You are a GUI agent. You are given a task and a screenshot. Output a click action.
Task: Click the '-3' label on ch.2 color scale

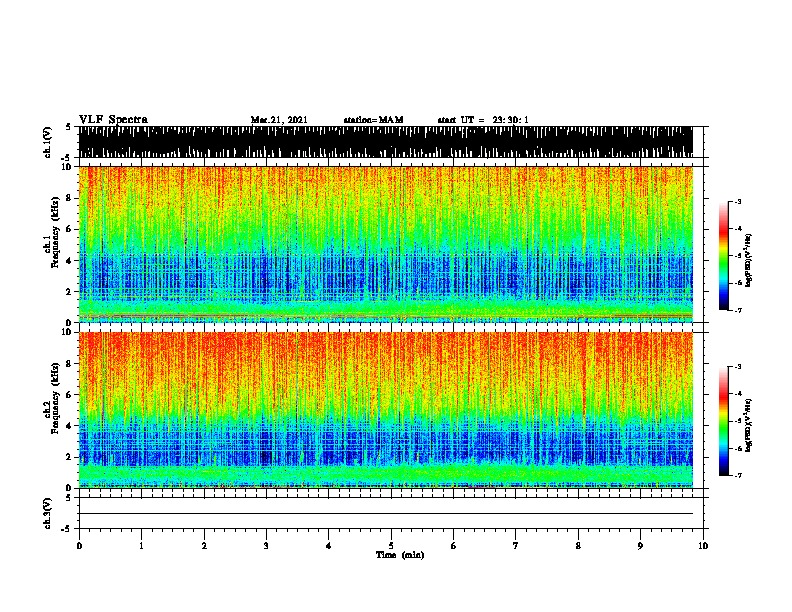click(737, 367)
